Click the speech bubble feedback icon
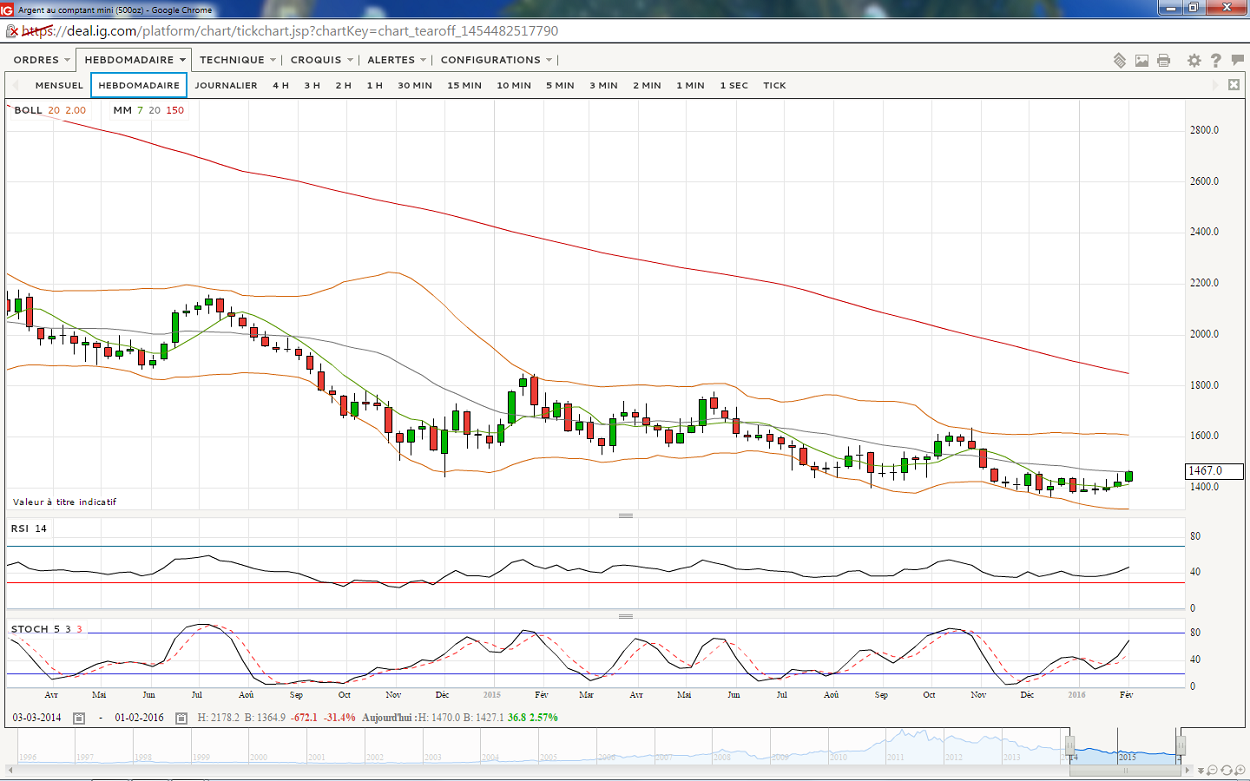 [x=1235, y=61]
